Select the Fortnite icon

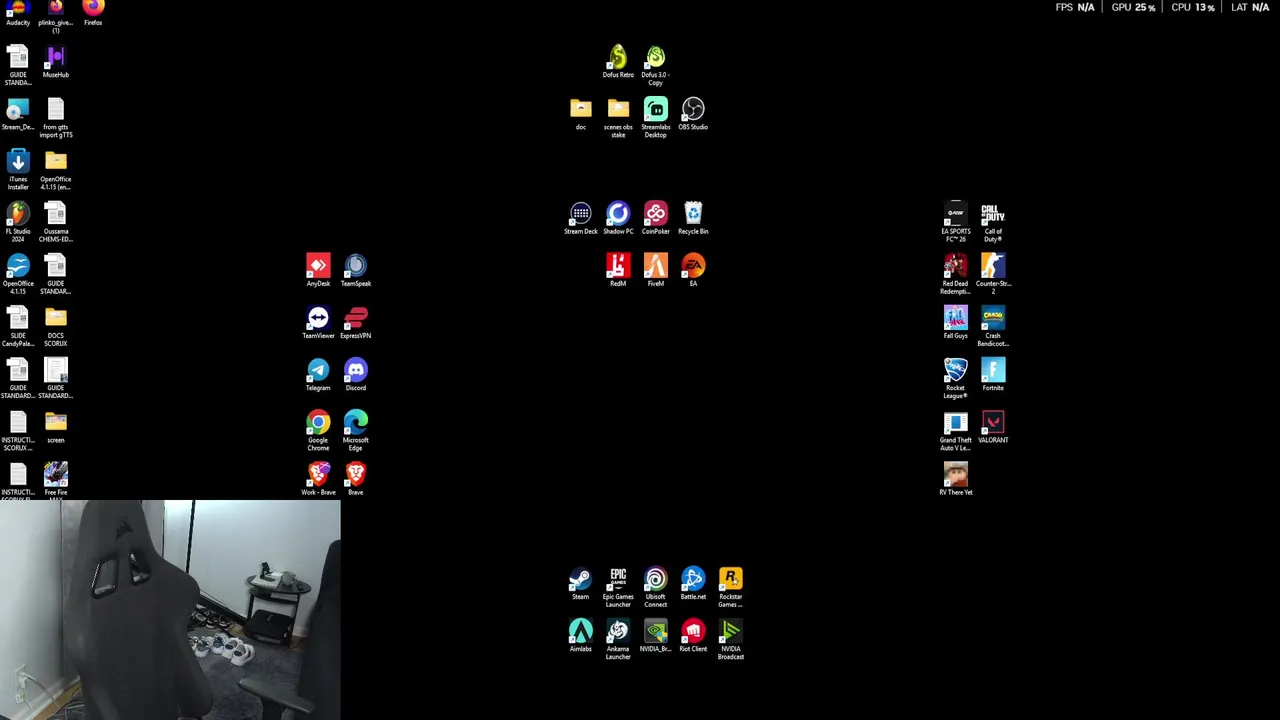click(993, 375)
